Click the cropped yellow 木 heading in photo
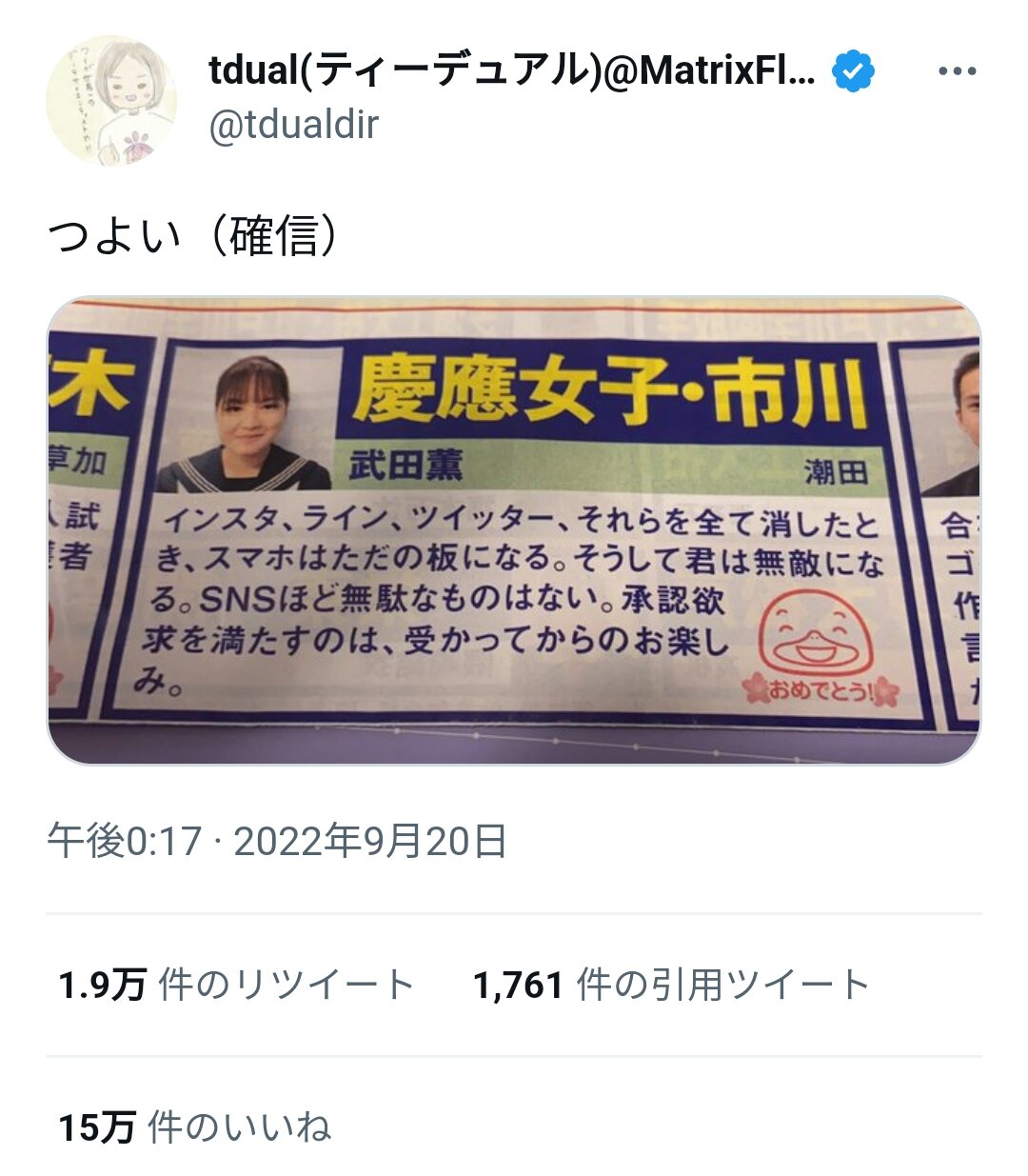 (90, 387)
